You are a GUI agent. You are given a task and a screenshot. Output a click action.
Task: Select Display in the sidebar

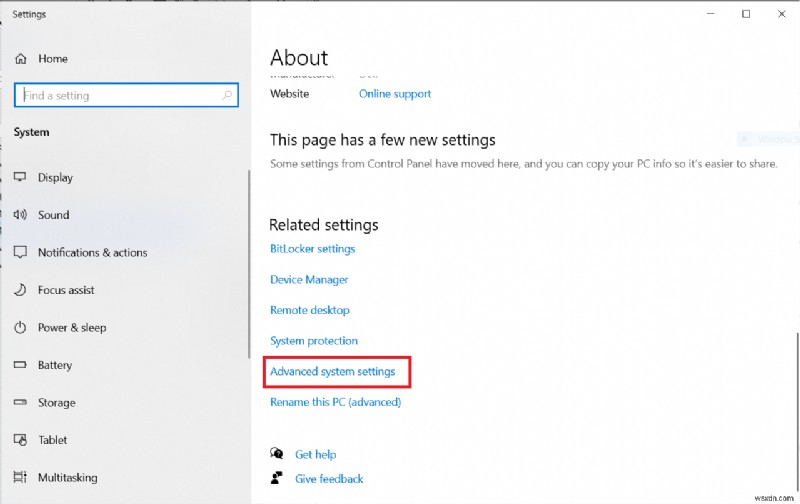tap(55, 178)
